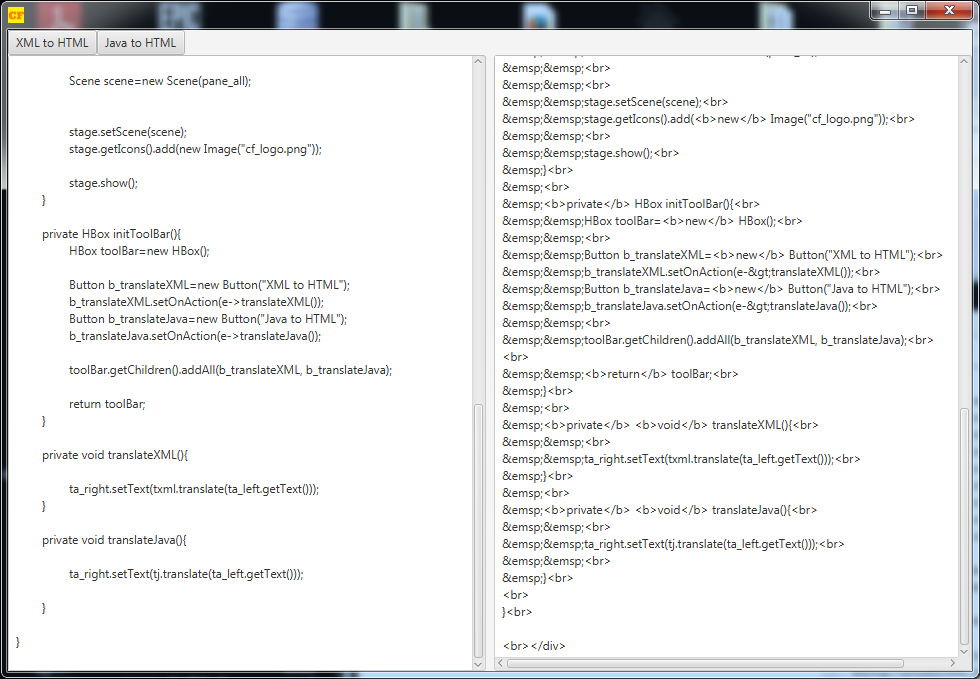Click the orange app icon in title bar

17,13
